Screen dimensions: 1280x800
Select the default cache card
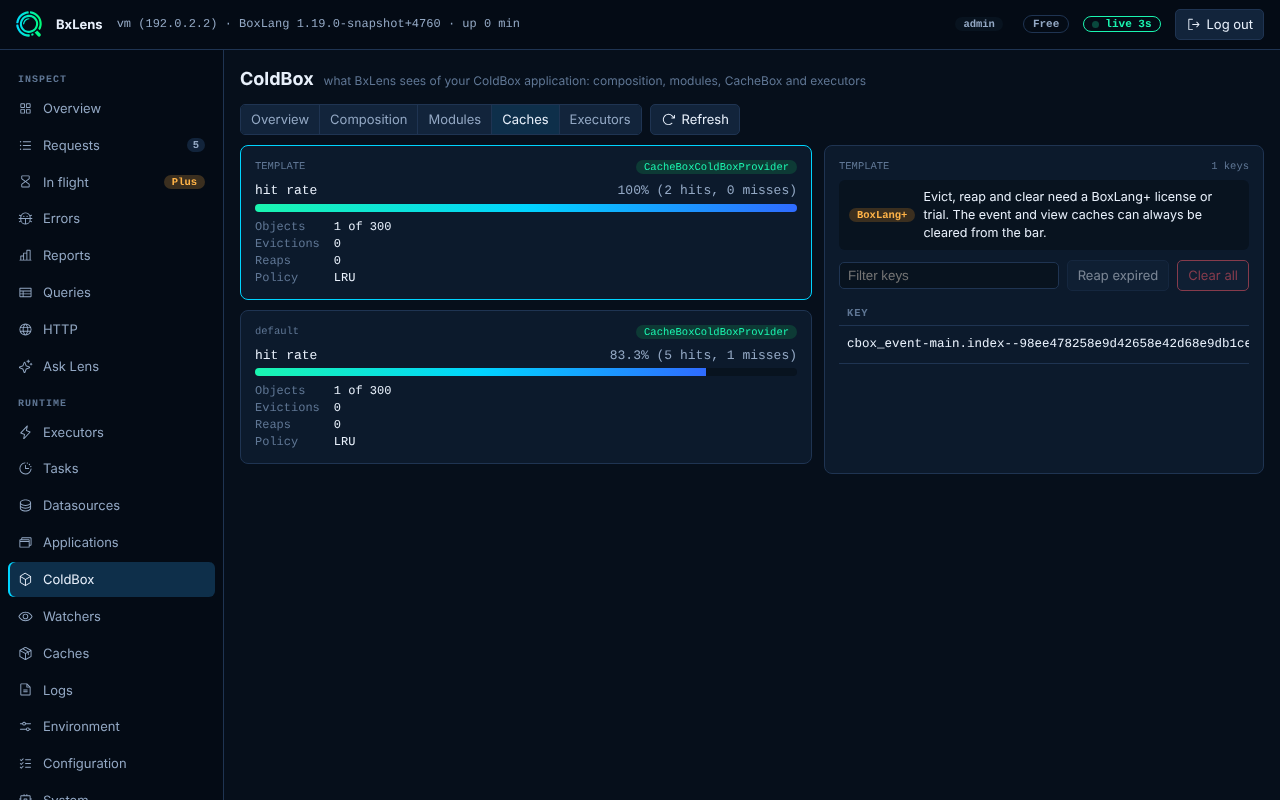coord(526,387)
